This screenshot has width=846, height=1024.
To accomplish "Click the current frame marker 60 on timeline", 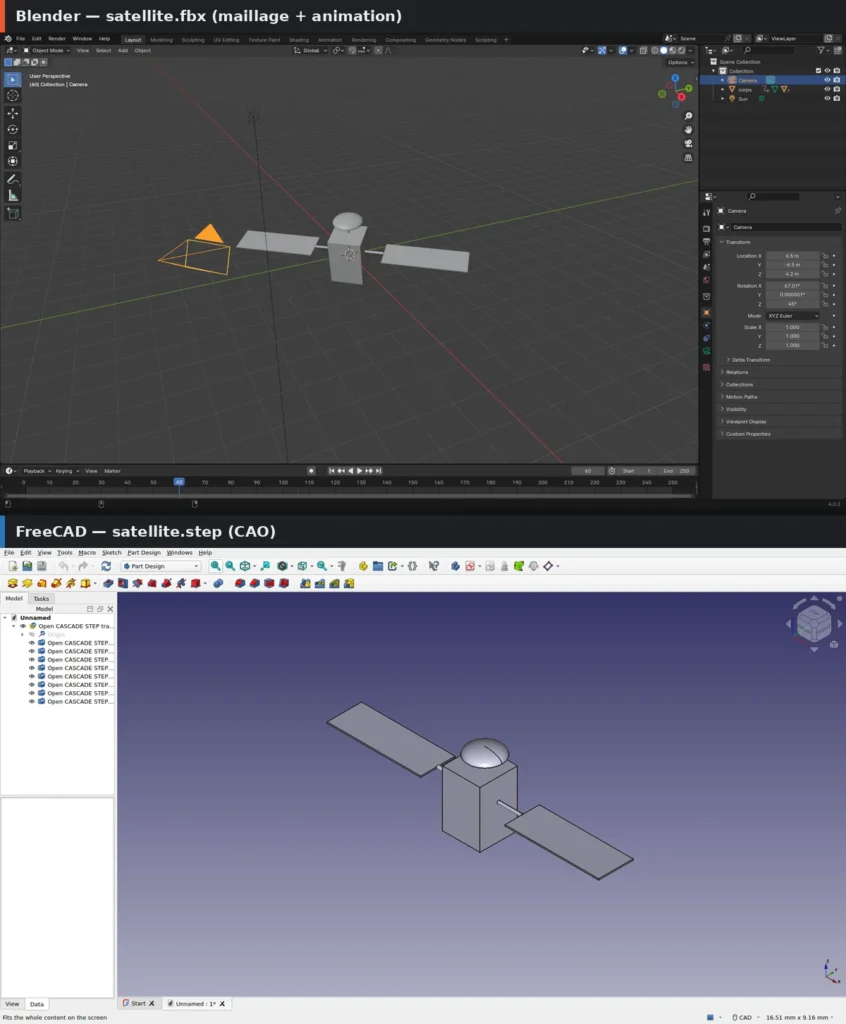I will (179, 482).
